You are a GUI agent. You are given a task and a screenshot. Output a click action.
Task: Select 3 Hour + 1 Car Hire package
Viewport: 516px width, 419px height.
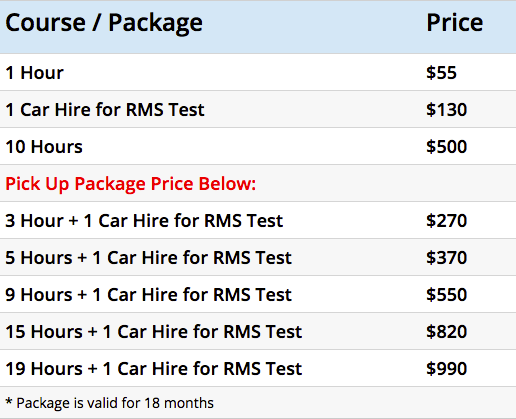click(x=144, y=221)
